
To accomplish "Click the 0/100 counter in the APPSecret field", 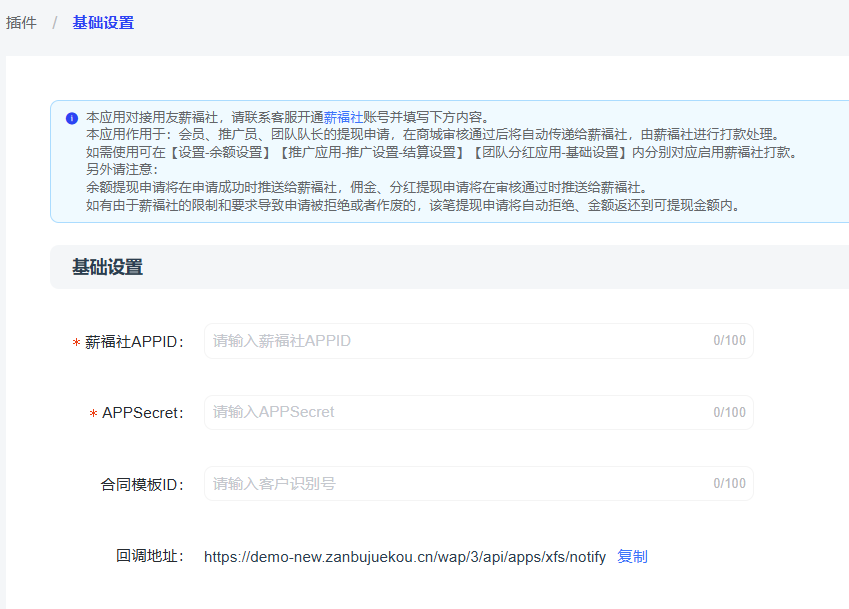I will point(729,412).
